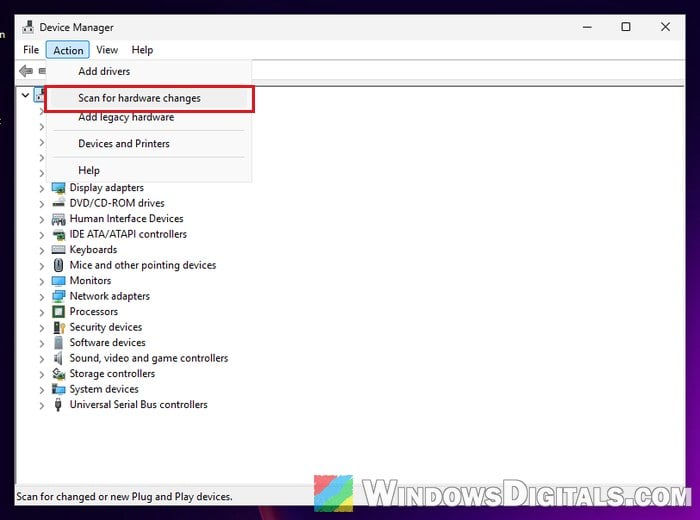Image resolution: width=700 pixels, height=520 pixels.
Task: Open the View menu
Action: pyautogui.click(x=107, y=50)
